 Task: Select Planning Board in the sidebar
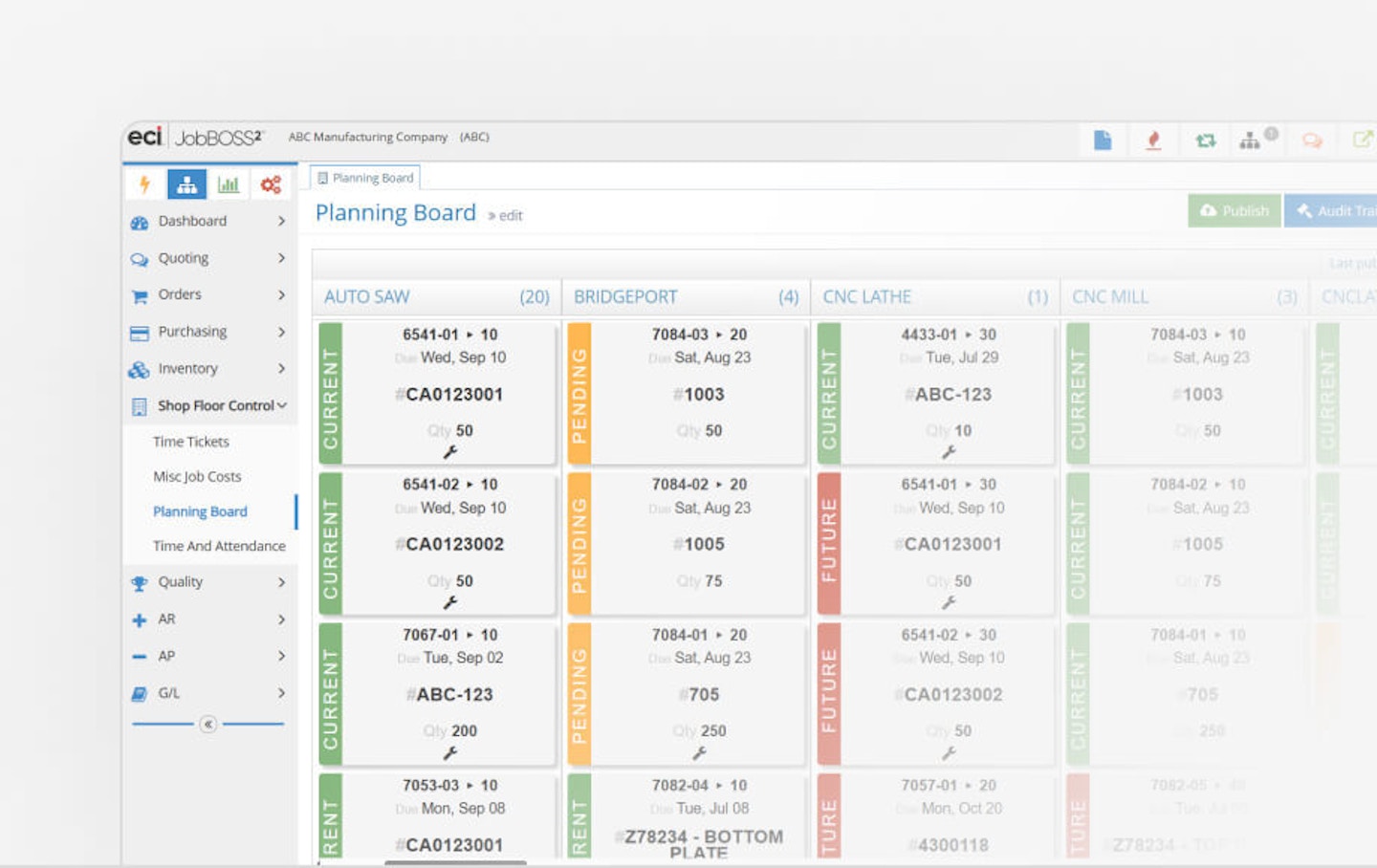coord(200,511)
